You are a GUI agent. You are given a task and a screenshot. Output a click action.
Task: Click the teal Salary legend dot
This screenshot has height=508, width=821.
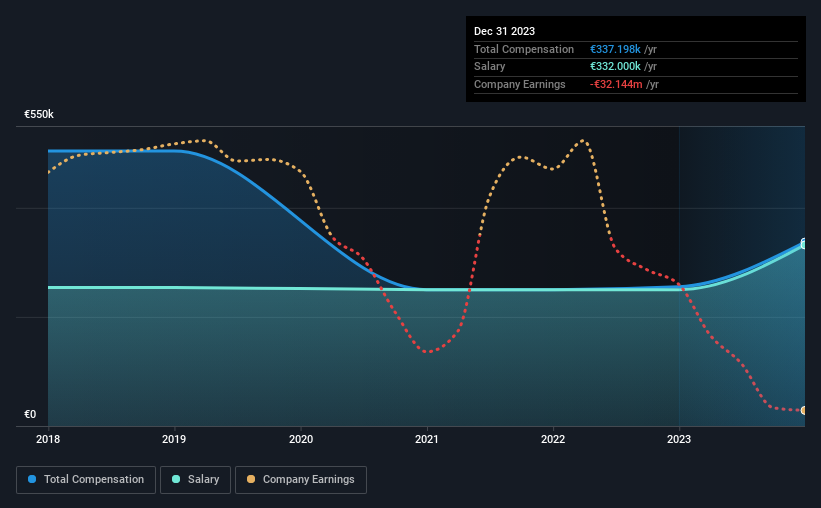176,479
